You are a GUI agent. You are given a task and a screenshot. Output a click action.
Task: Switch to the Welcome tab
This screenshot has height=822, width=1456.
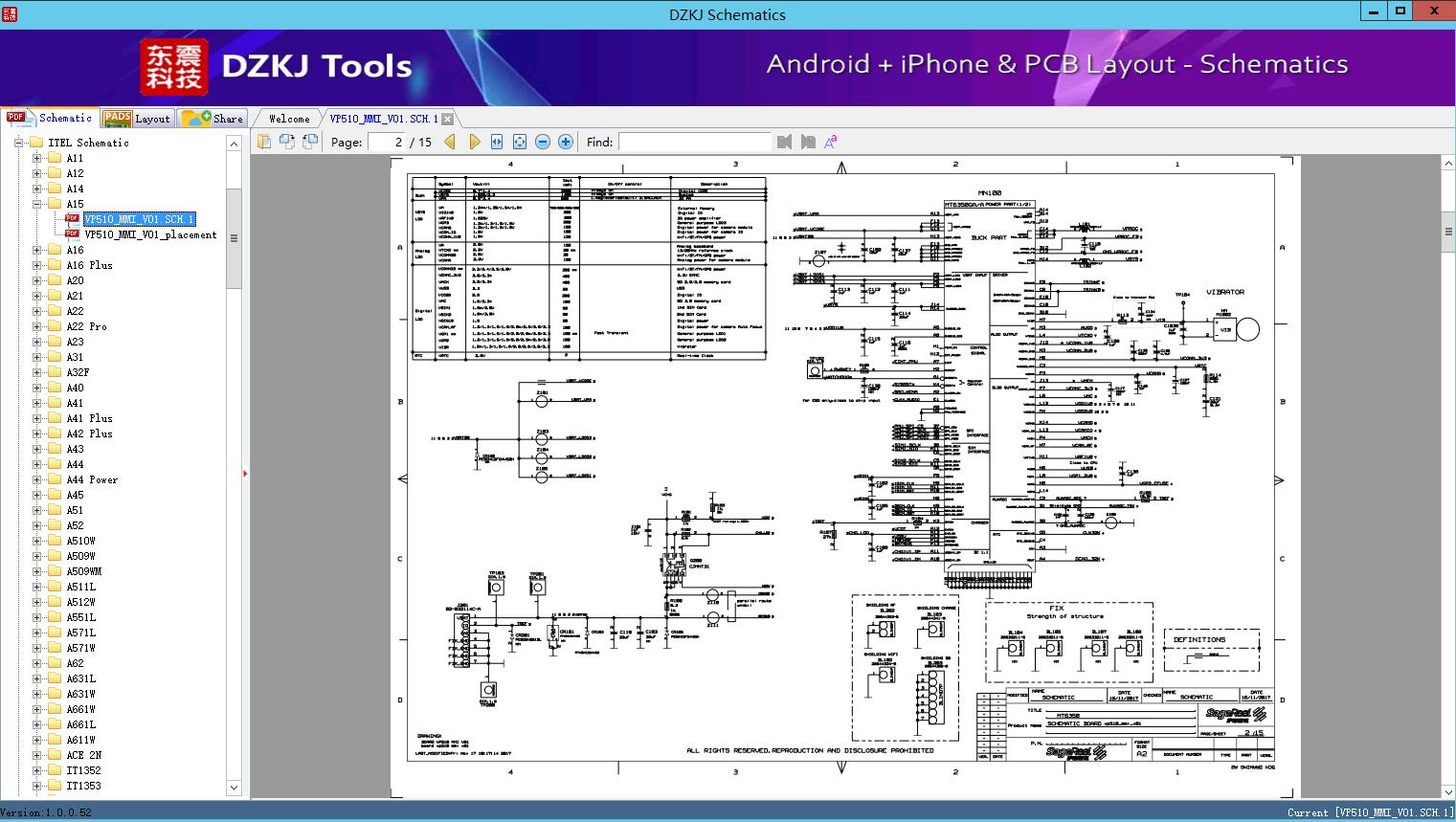click(289, 119)
